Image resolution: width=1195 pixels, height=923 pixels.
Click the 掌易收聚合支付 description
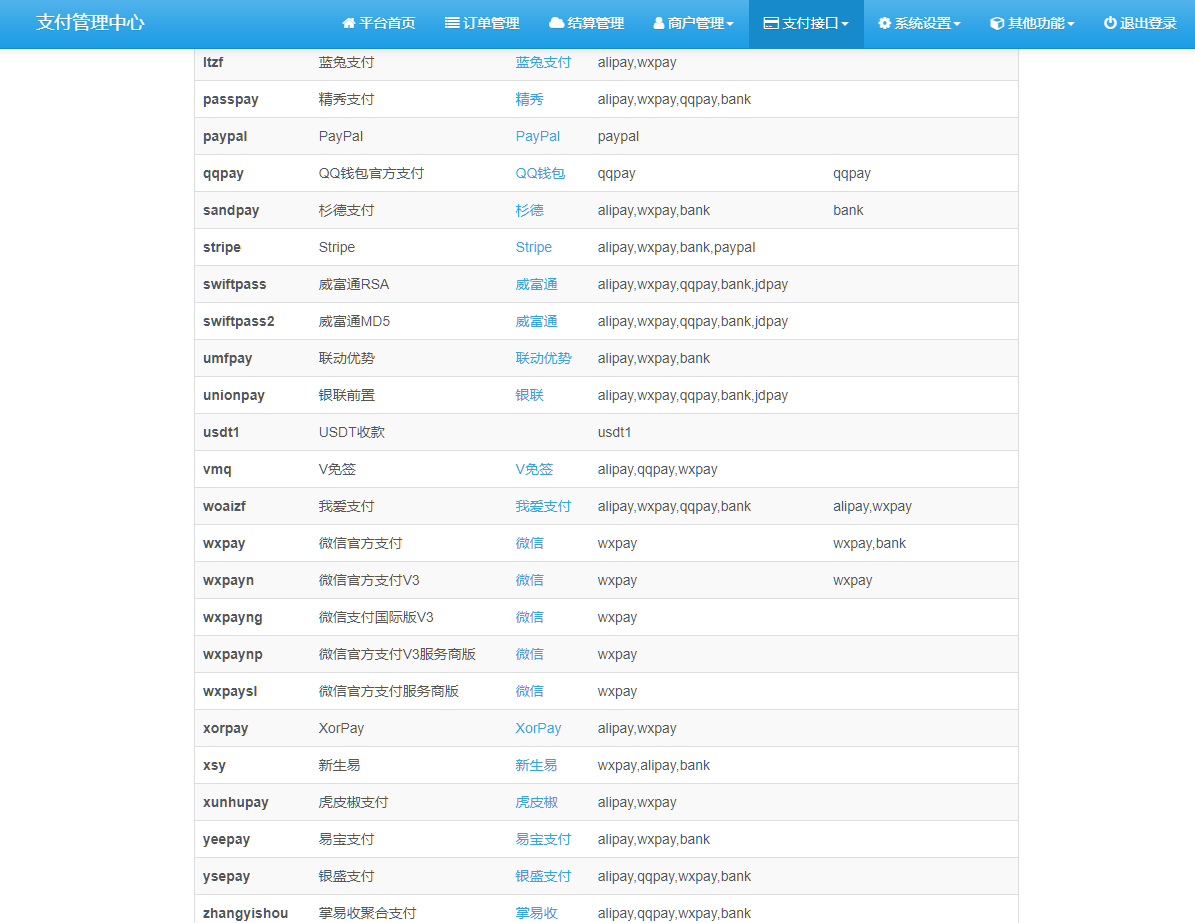[367, 913]
